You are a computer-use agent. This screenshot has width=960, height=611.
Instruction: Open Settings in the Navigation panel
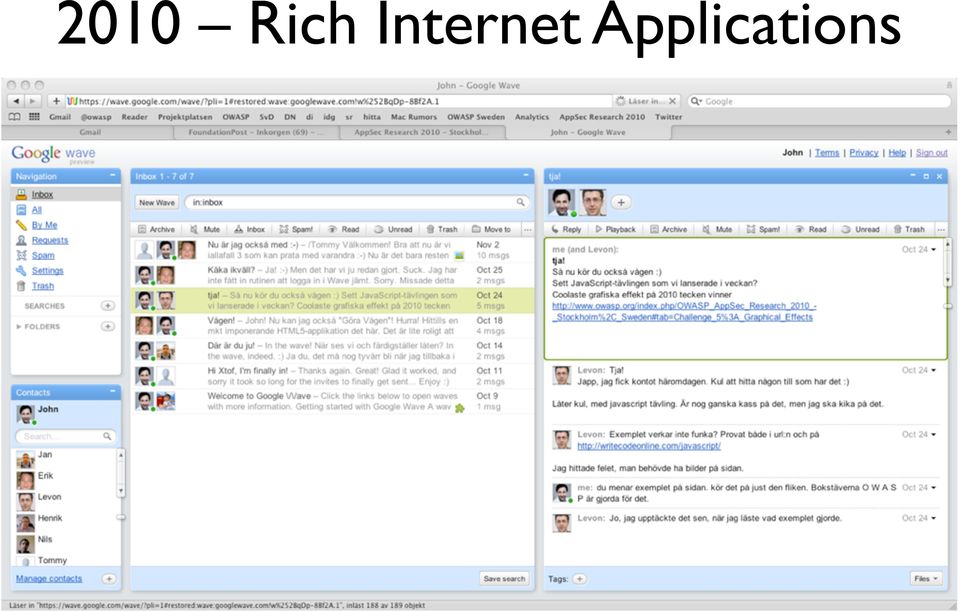(47, 270)
